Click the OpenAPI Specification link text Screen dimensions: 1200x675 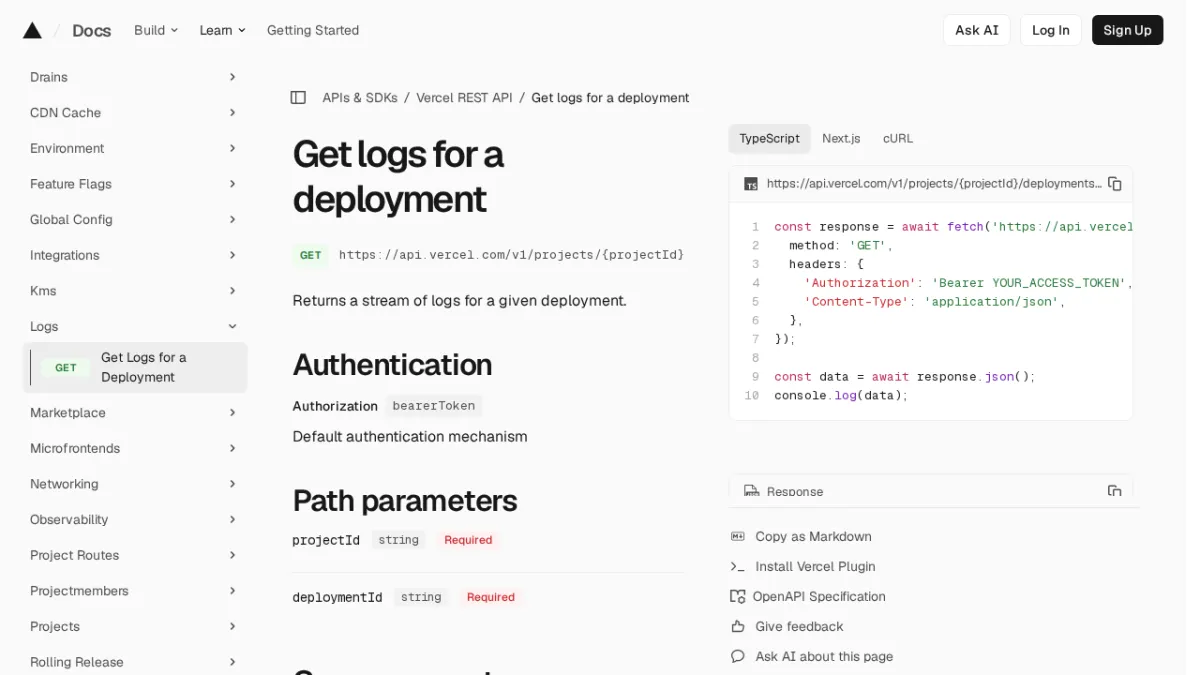[819, 596]
